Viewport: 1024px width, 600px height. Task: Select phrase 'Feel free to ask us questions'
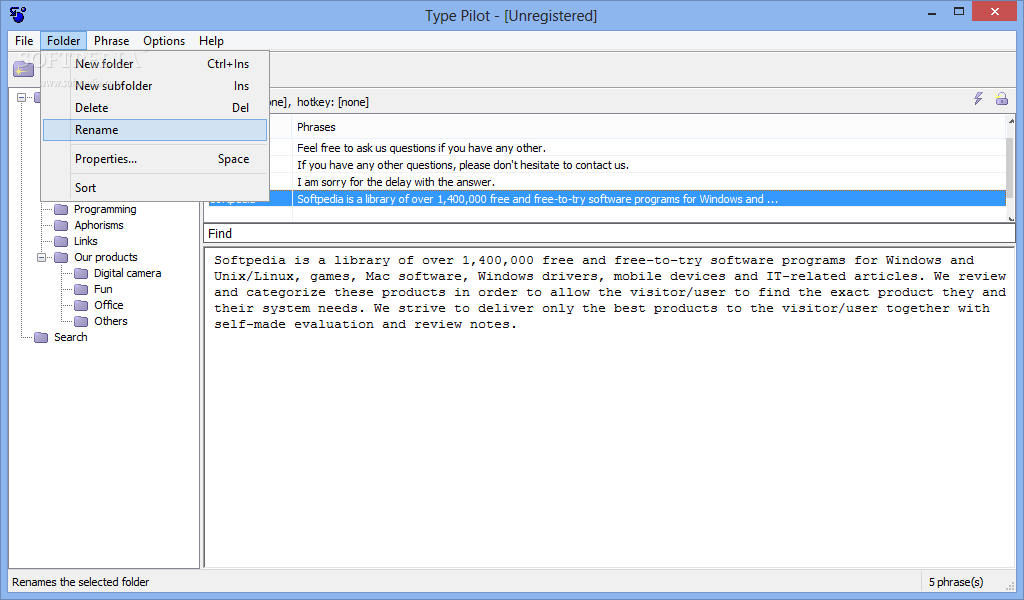pos(421,148)
